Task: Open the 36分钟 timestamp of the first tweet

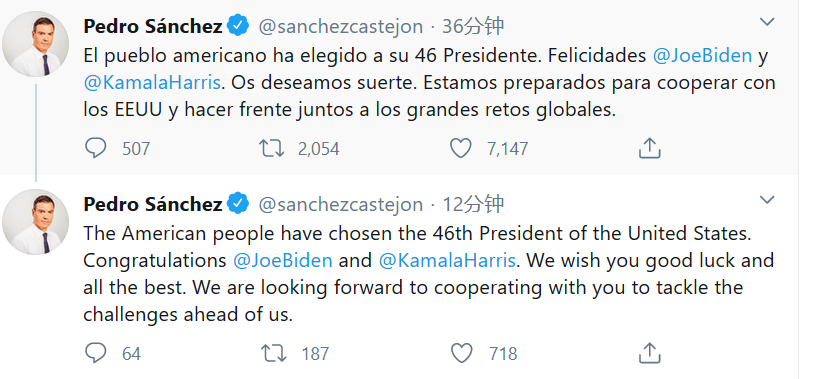Action: pyautogui.click(x=472, y=26)
